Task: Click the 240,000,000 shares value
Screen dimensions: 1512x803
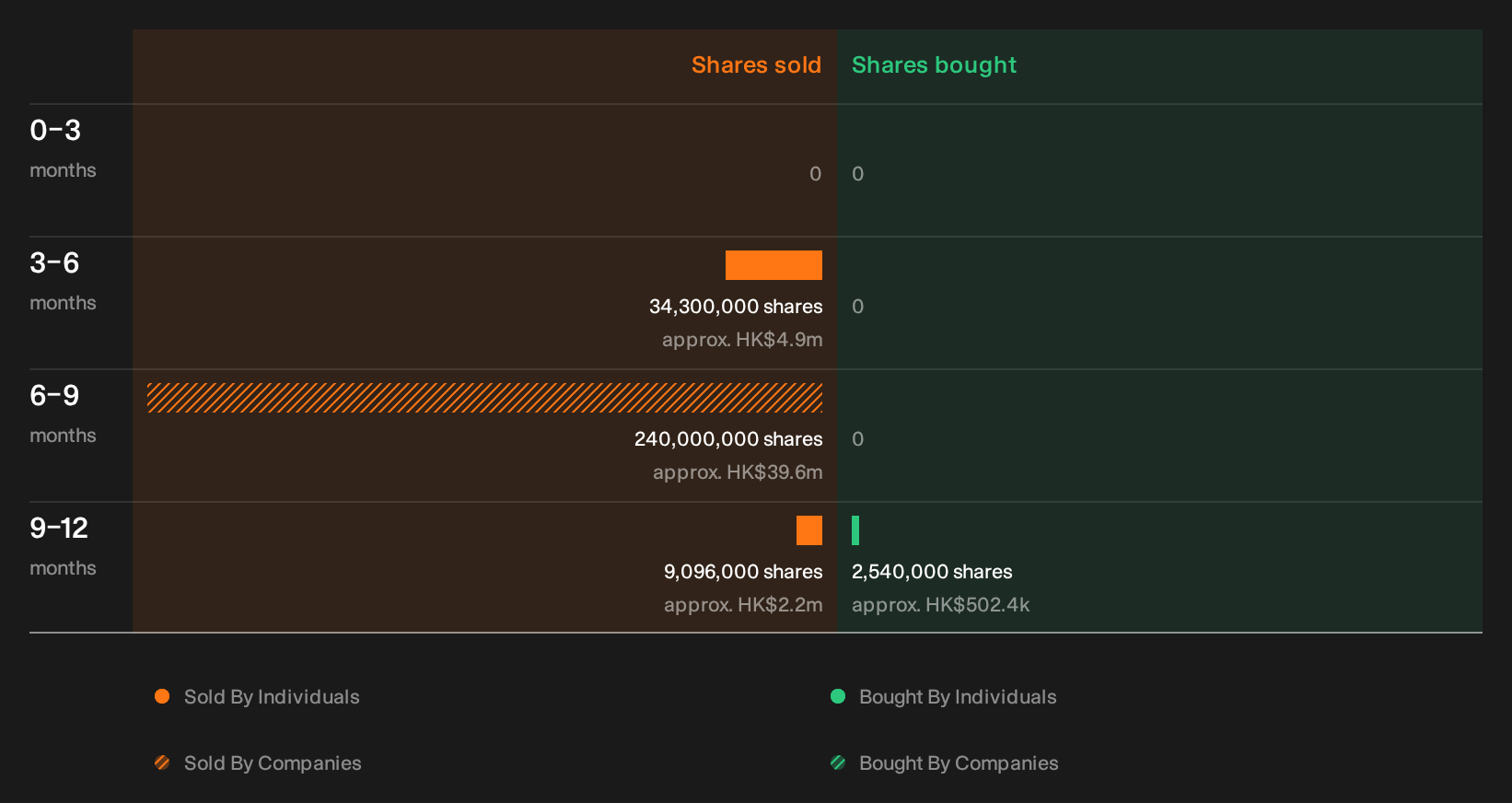Action: (x=728, y=439)
